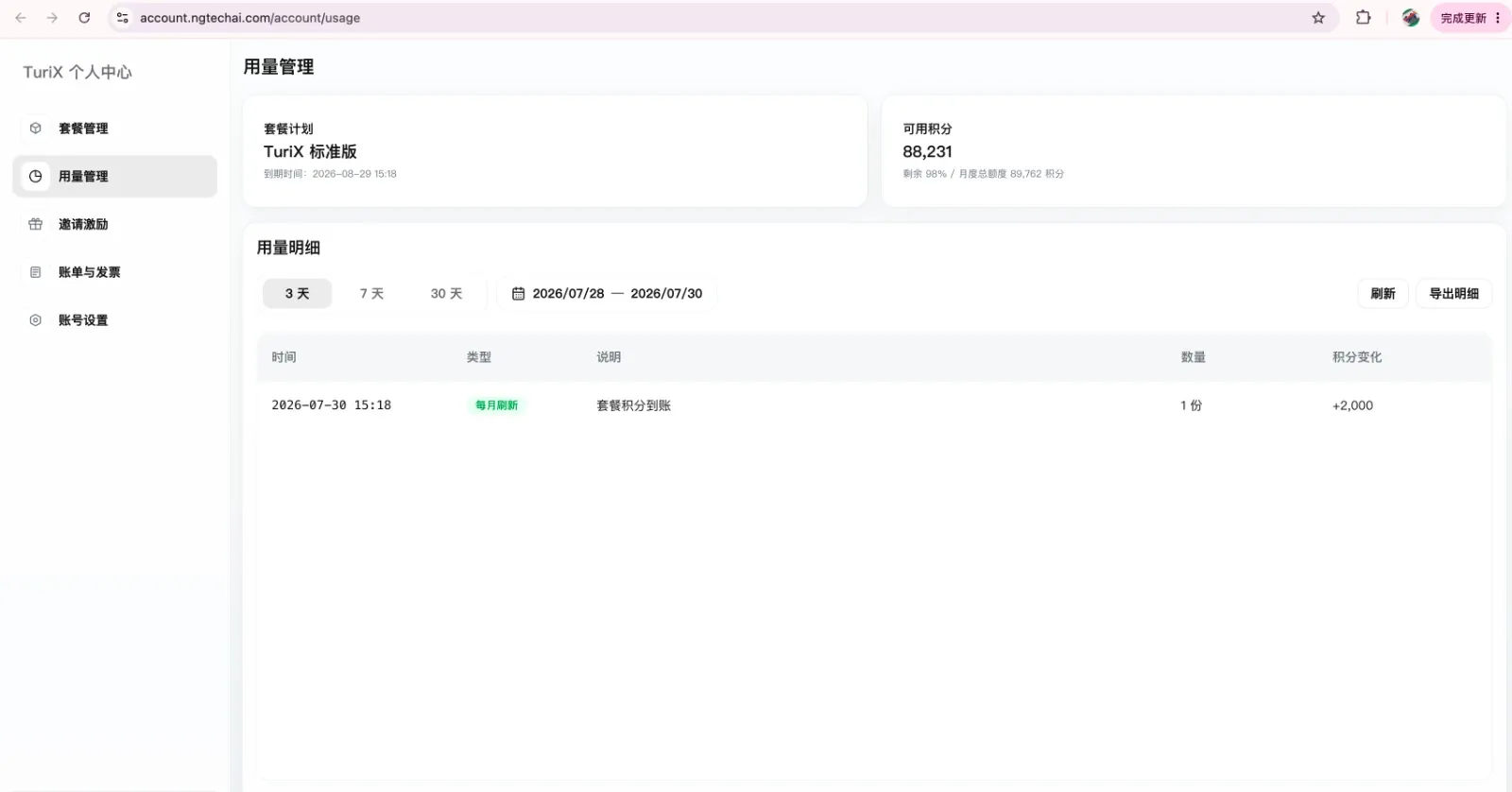The width and height of the screenshot is (1512, 792).
Task: Click the 账号设置 gear icon
Action: point(36,320)
